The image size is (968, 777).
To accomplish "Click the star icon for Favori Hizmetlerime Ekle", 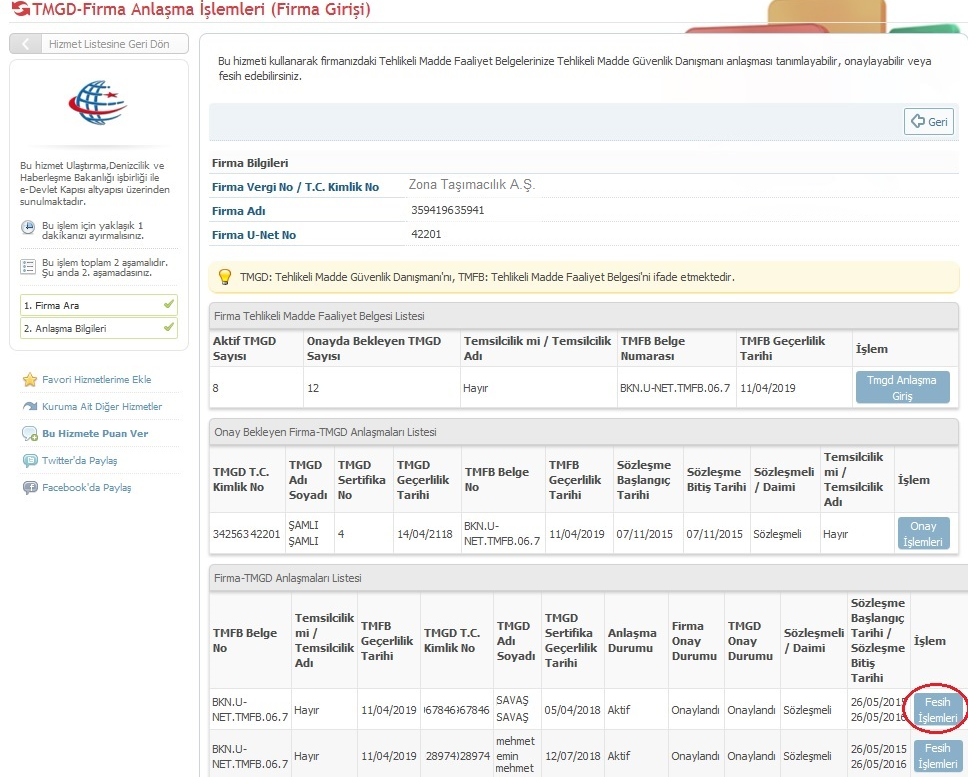I will (x=30, y=380).
